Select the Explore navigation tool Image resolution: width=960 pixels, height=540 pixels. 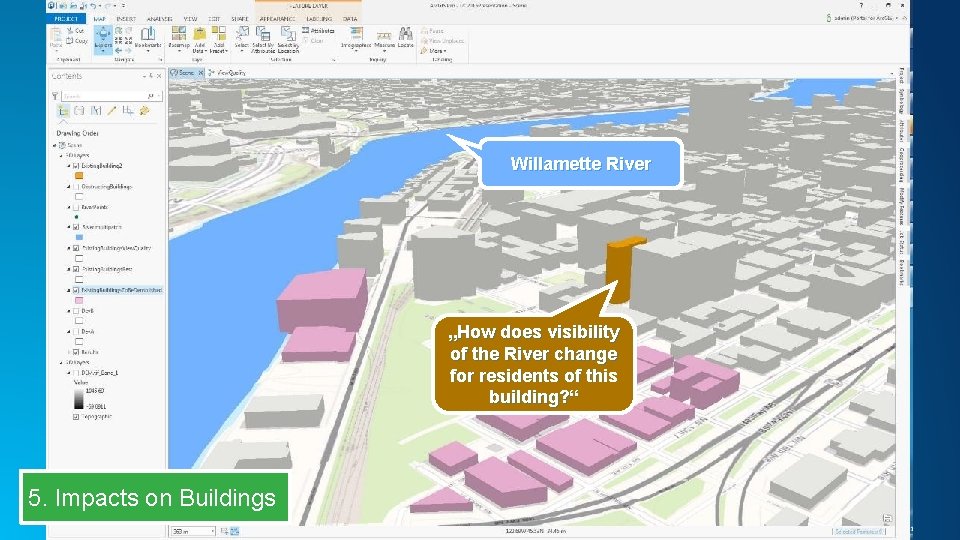pyautogui.click(x=103, y=39)
